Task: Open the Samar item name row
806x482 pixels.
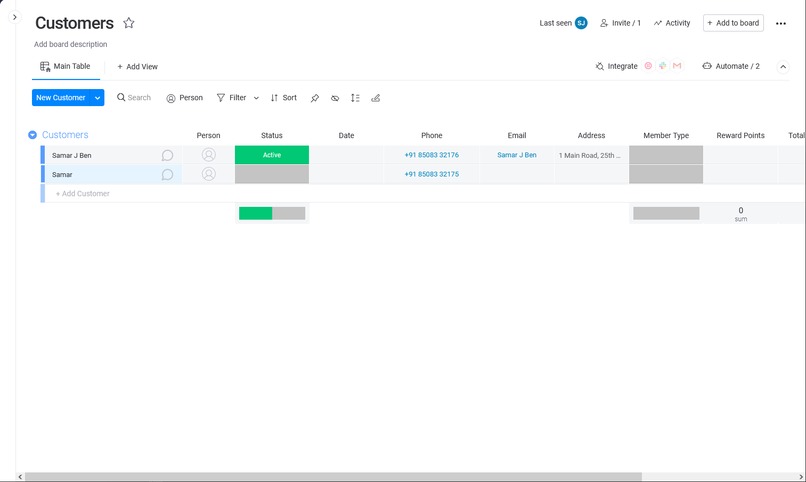Action: coord(62,175)
